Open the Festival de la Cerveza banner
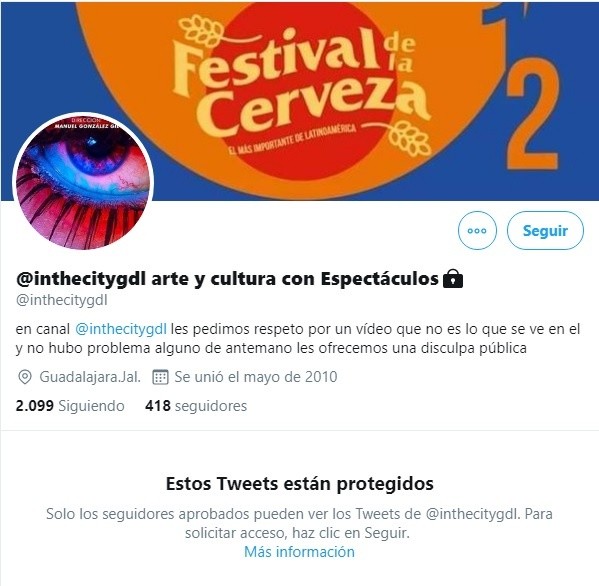Viewport: 599px width, 586px height. 300,101
